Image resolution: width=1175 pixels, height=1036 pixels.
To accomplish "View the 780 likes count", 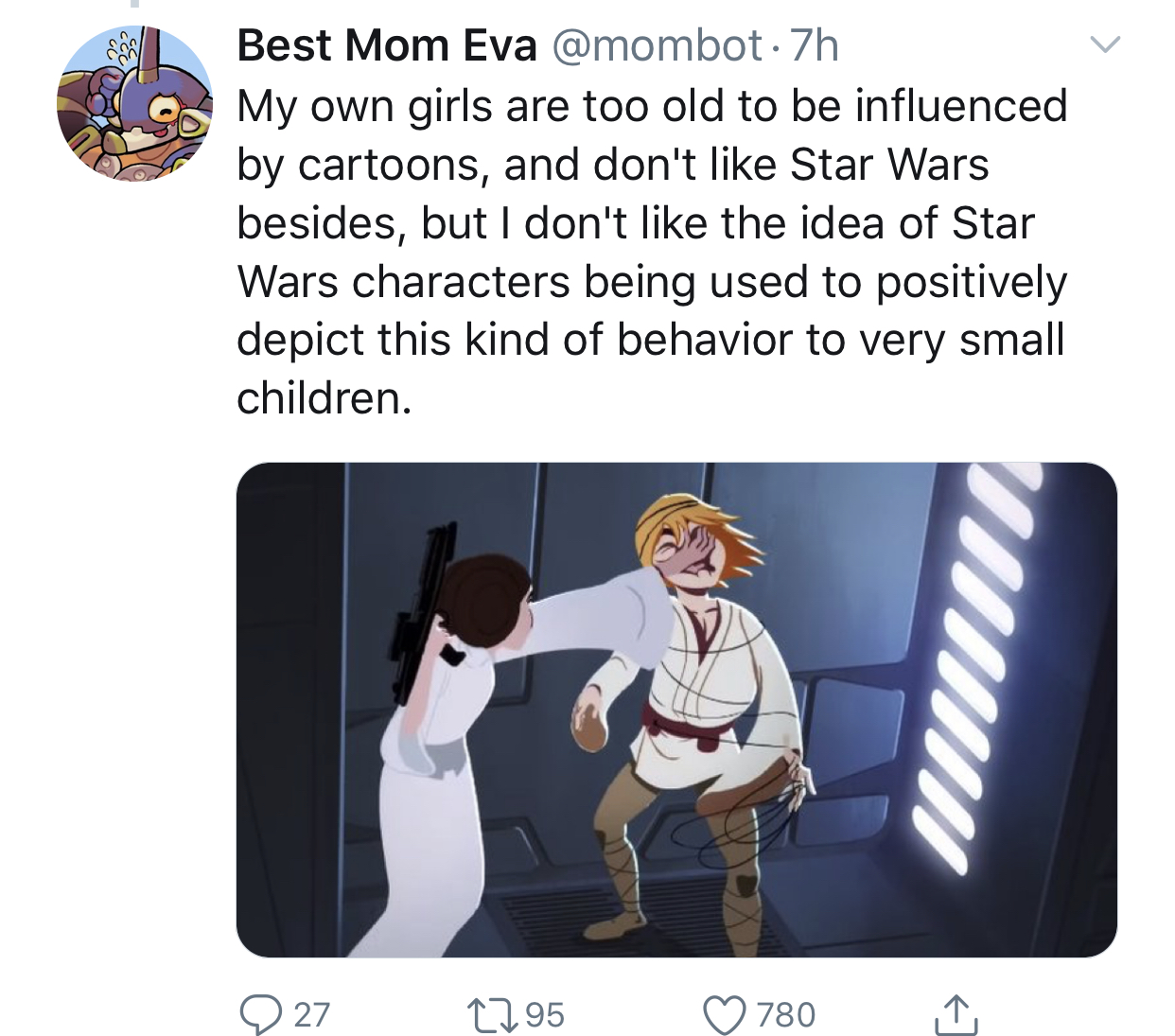I will [x=786, y=1015].
